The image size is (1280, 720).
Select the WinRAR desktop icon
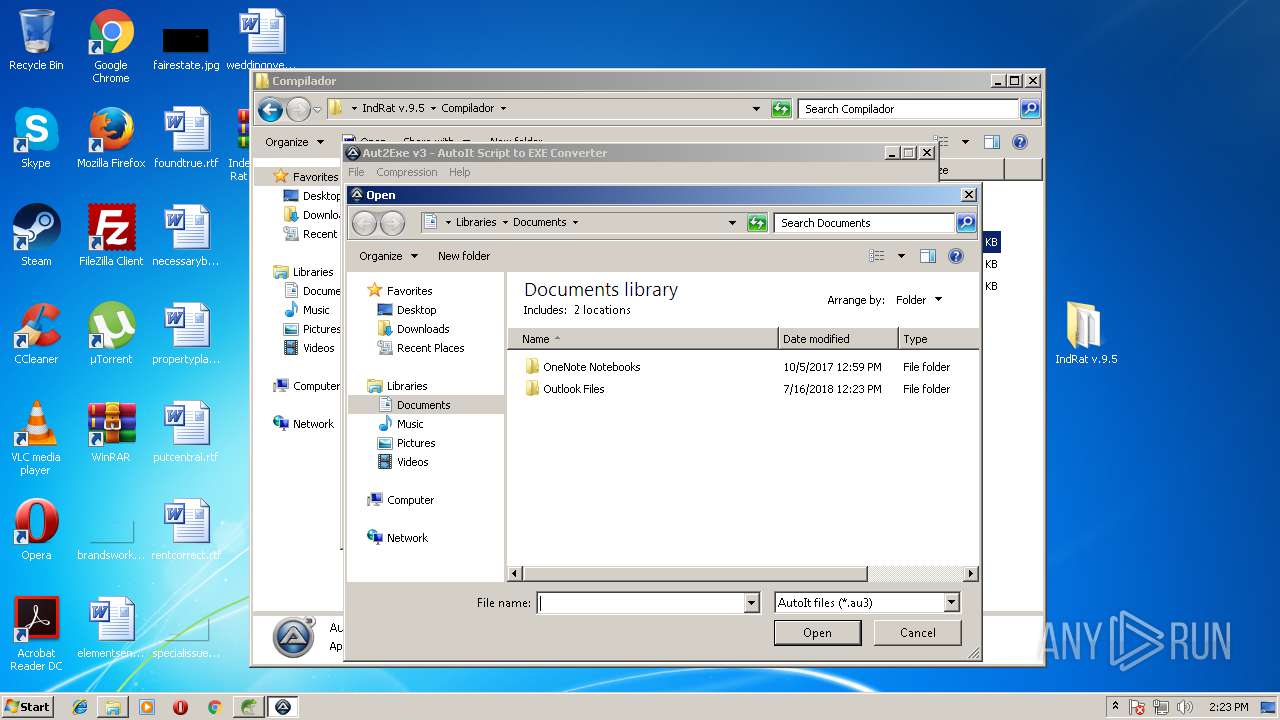click(x=111, y=432)
